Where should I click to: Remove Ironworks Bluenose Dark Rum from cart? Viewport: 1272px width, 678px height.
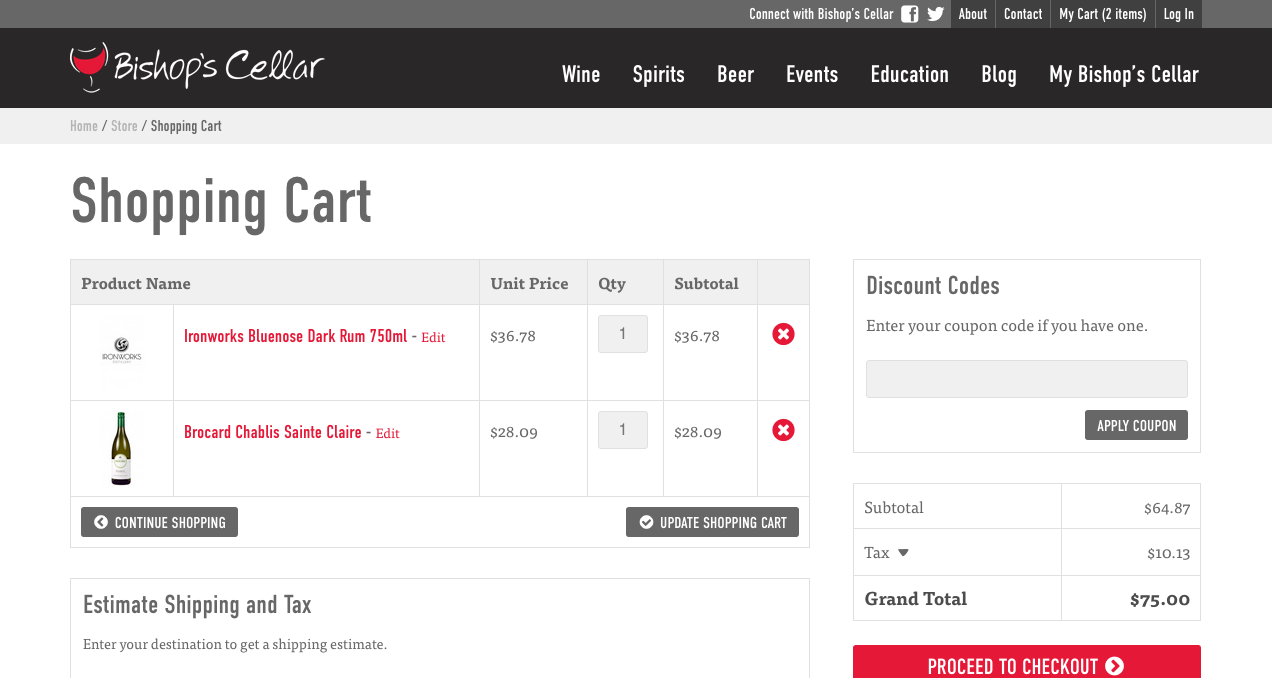784,334
